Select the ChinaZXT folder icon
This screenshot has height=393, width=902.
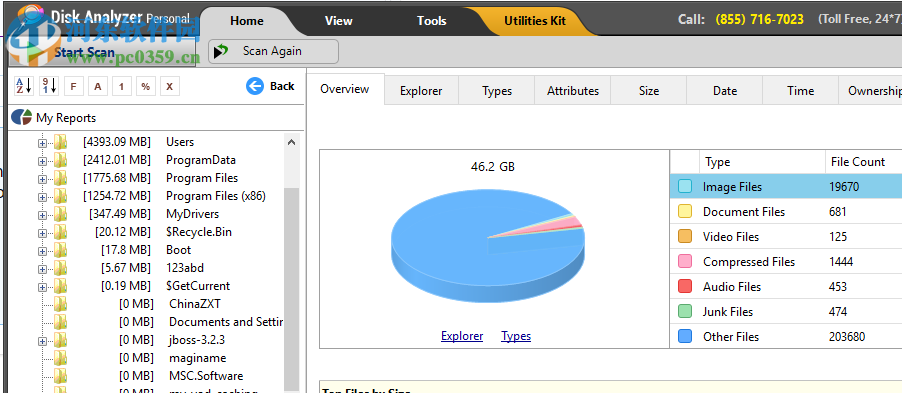(60, 304)
